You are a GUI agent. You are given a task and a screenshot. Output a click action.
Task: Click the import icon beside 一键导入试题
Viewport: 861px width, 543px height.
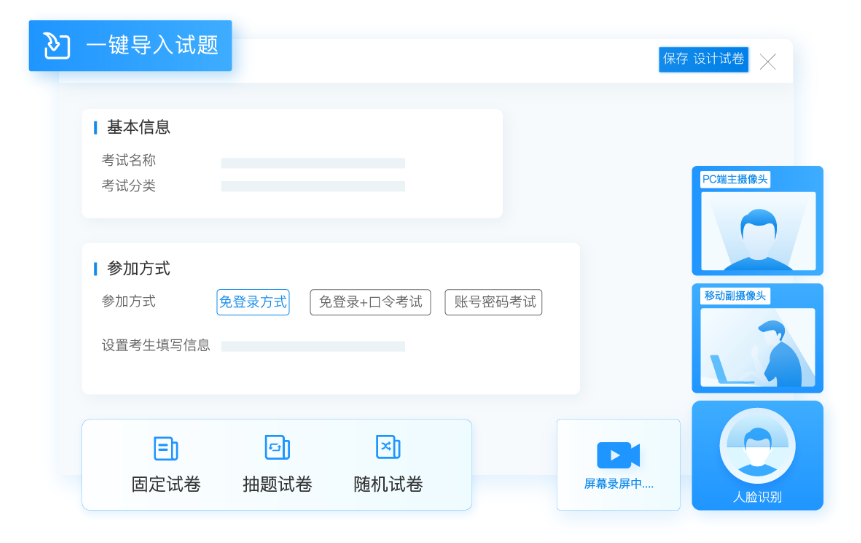57,45
